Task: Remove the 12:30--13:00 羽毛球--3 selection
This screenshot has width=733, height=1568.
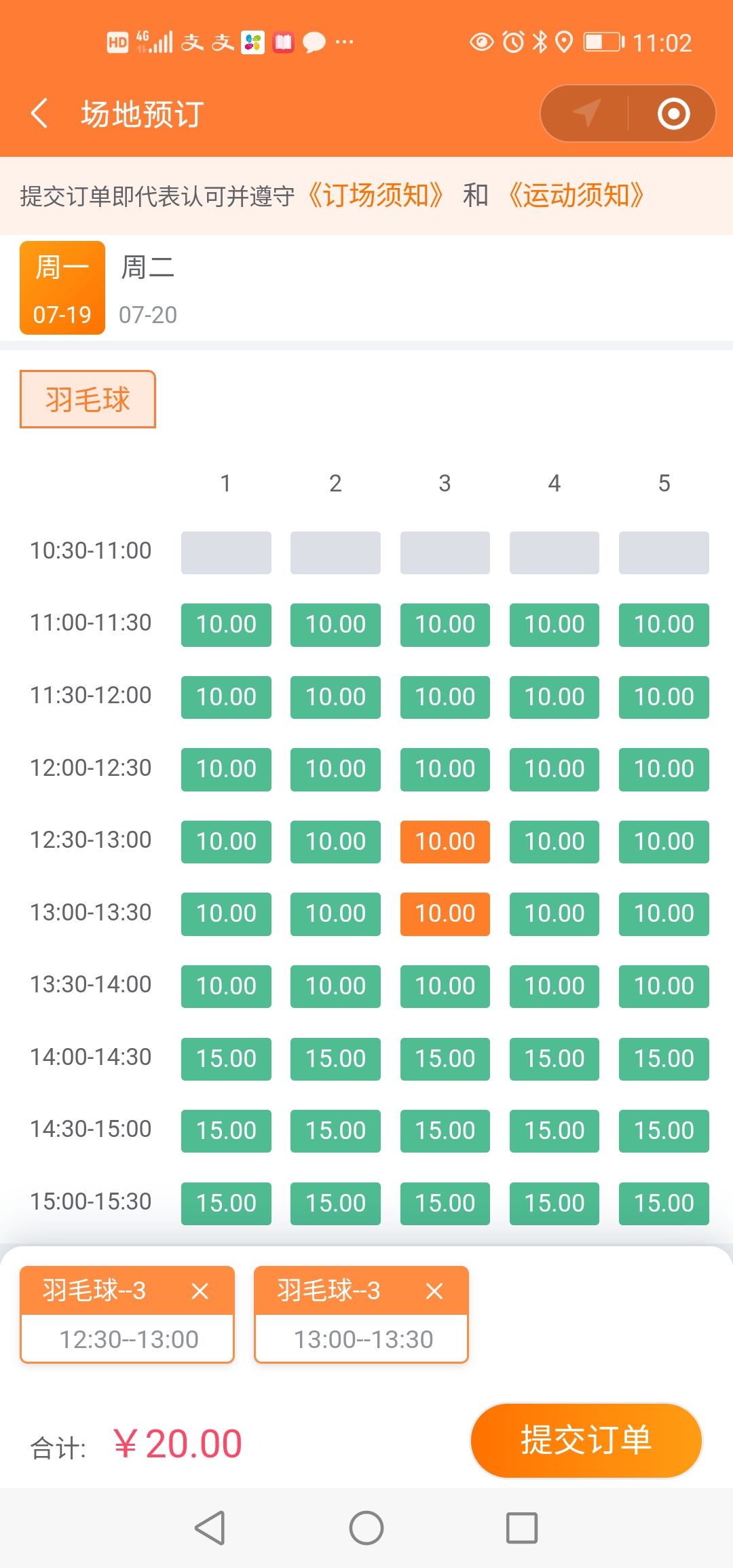Action: click(x=200, y=1290)
